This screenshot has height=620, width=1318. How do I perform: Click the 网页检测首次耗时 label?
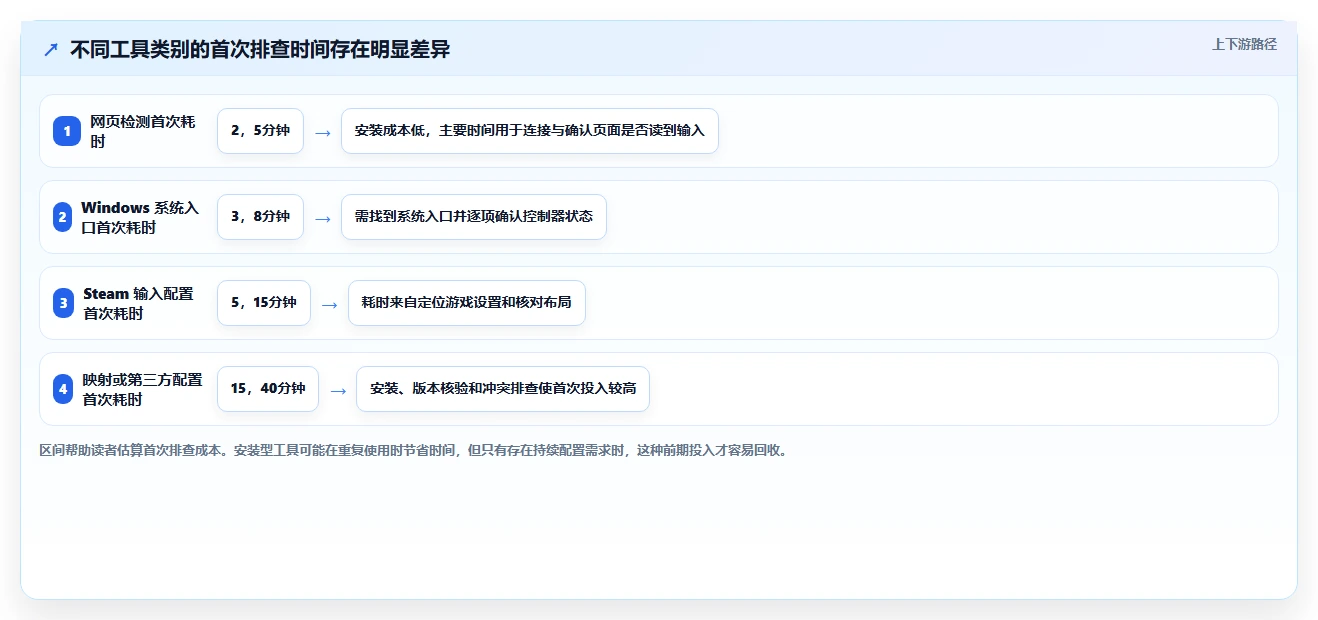(143, 131)
